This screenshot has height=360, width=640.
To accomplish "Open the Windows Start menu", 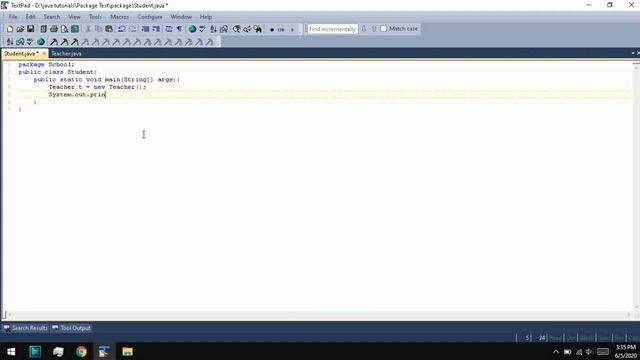I will (11, 351).
